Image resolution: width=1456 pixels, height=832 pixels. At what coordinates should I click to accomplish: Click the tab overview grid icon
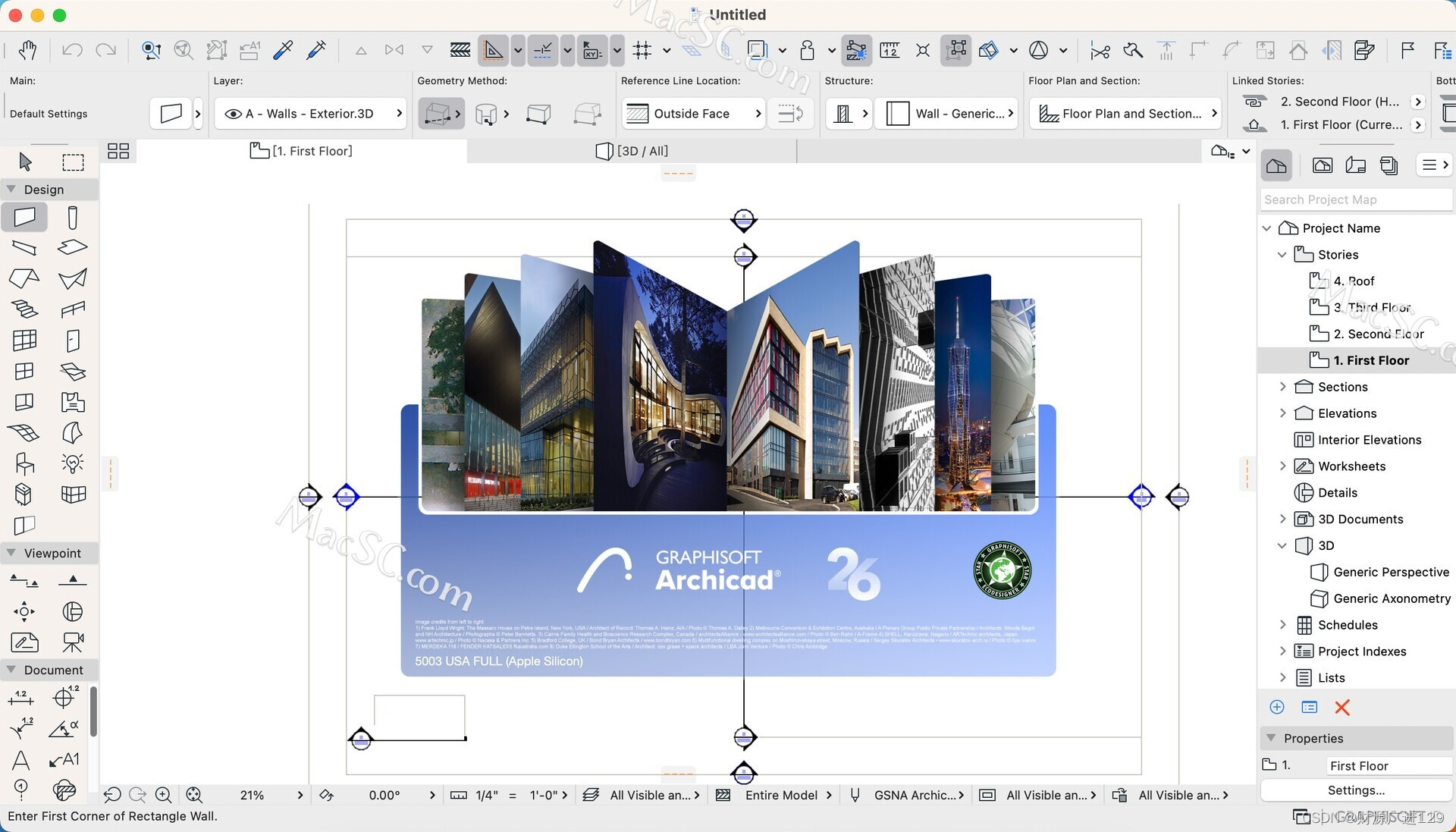coord(118,151)
